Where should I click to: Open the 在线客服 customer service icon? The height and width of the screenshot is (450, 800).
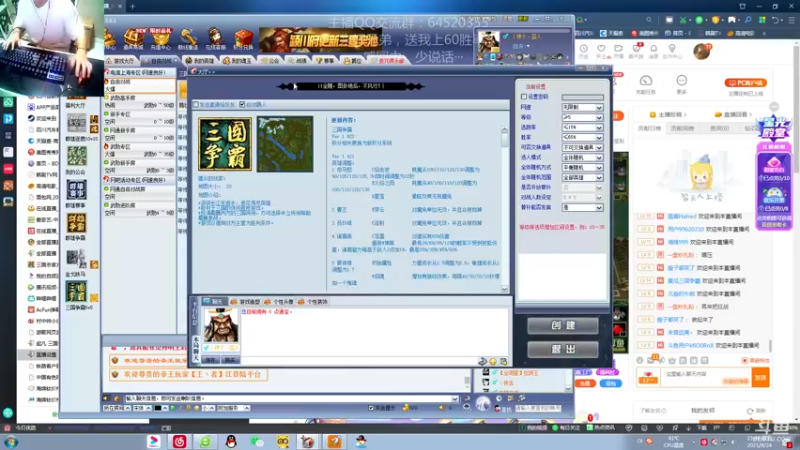click(215, 38)
